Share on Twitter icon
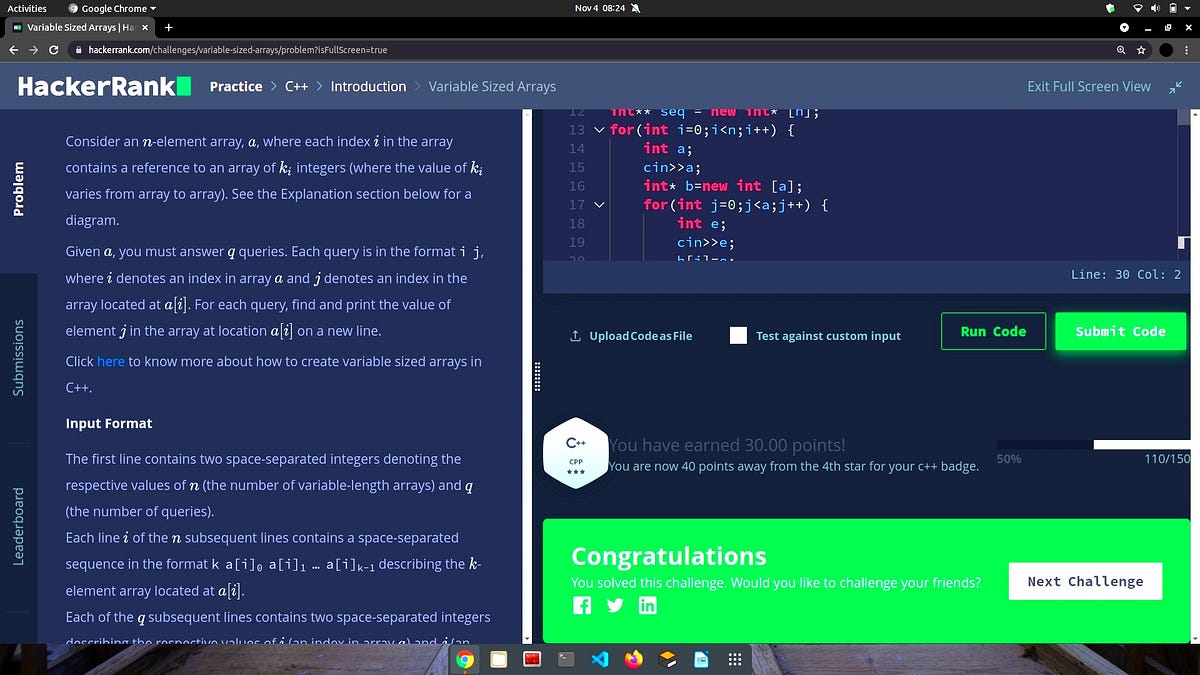Viewport: 1200px width, 675px height. pyautogui.click(x=615, y=605)
